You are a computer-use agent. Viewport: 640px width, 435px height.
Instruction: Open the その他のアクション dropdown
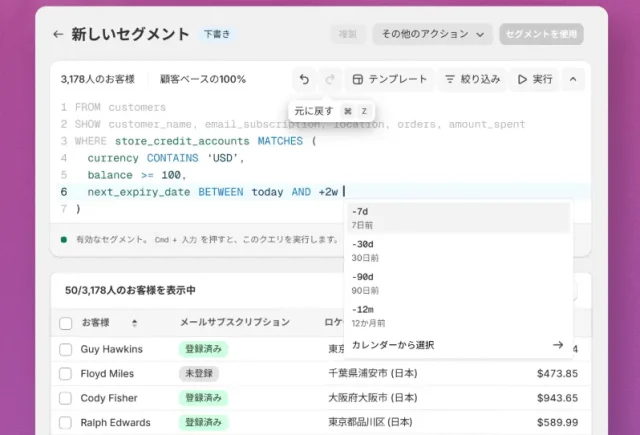[432, 34]
